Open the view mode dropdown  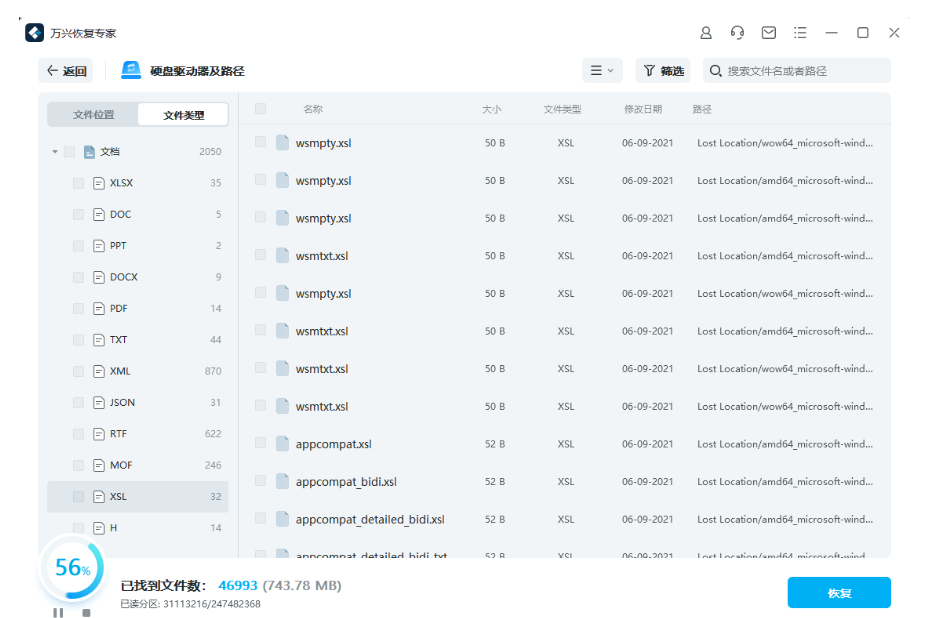click(x=602, y=70)
